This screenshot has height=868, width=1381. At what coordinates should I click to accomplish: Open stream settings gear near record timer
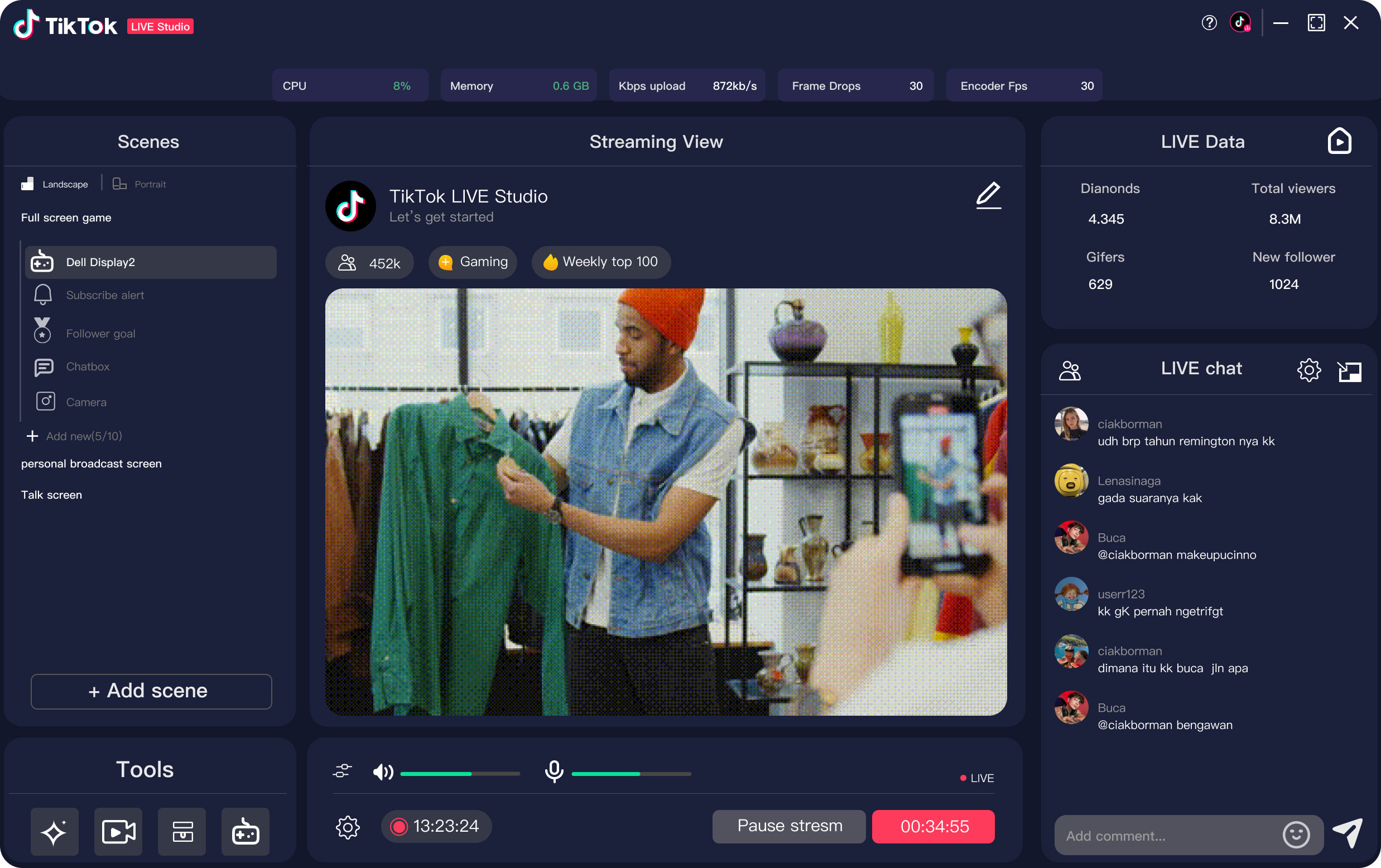click(x=348, y=827)
